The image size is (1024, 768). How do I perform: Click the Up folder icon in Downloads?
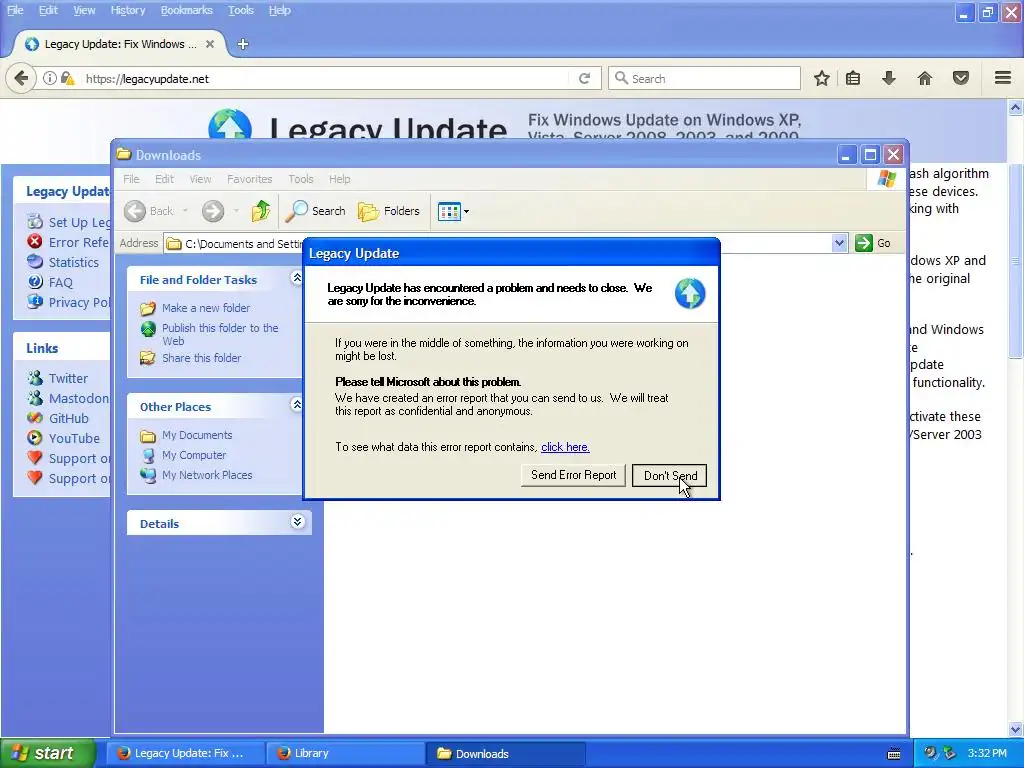point(261,210)
